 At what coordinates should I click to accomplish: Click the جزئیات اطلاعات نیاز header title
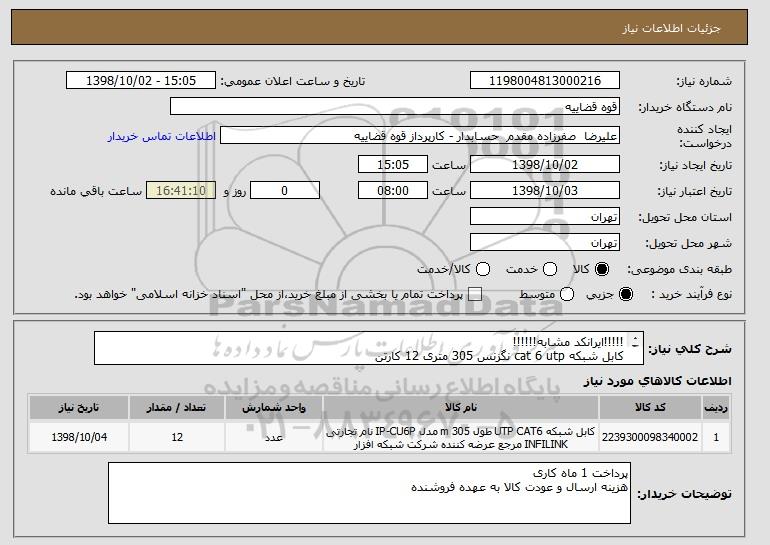(671, 28)
